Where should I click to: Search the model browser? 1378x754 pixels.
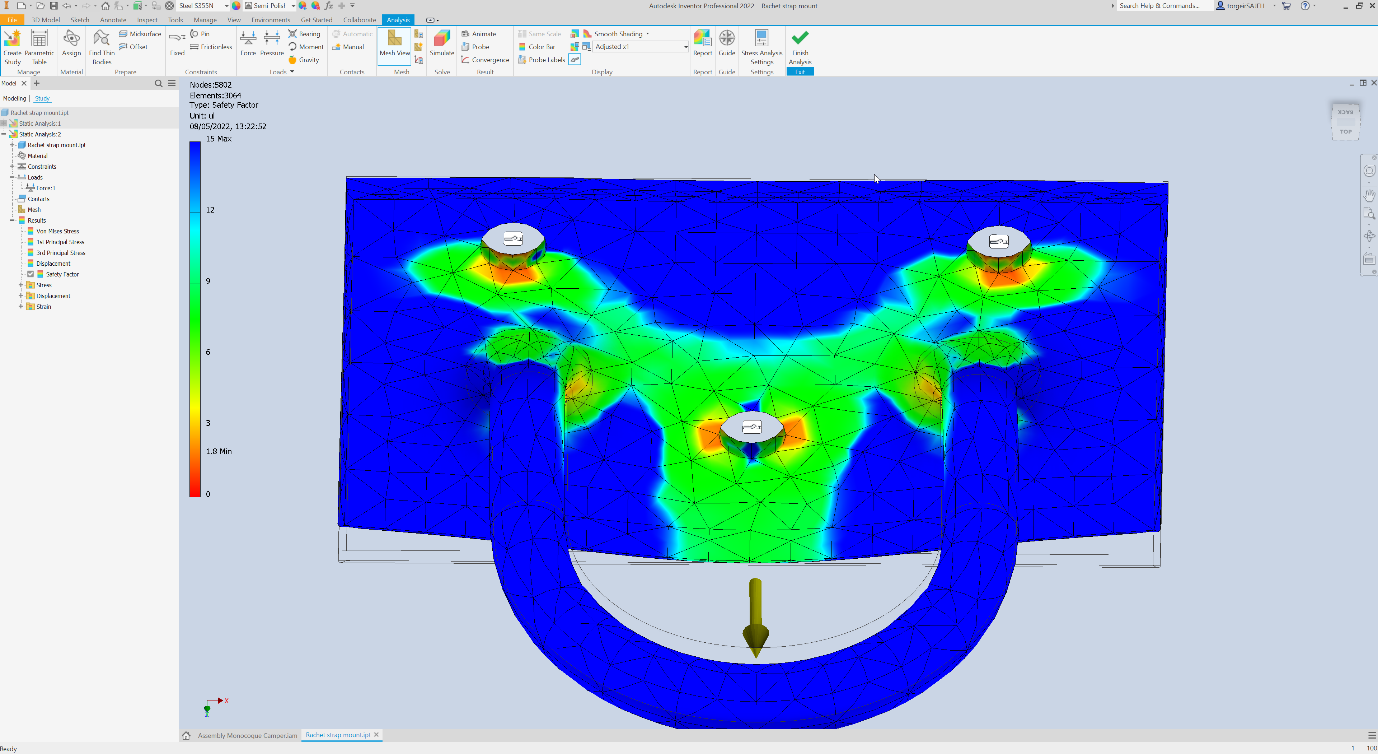point(159,84)
